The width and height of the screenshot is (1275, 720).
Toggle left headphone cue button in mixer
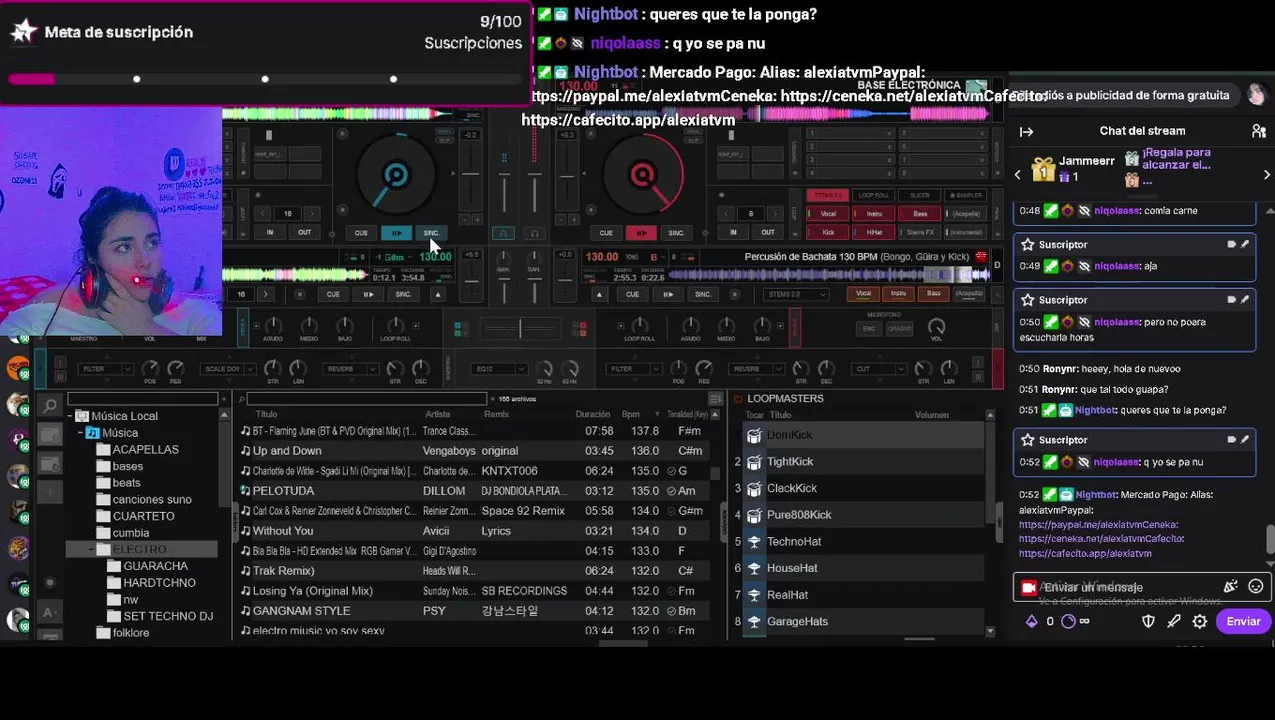coord(503,233)
